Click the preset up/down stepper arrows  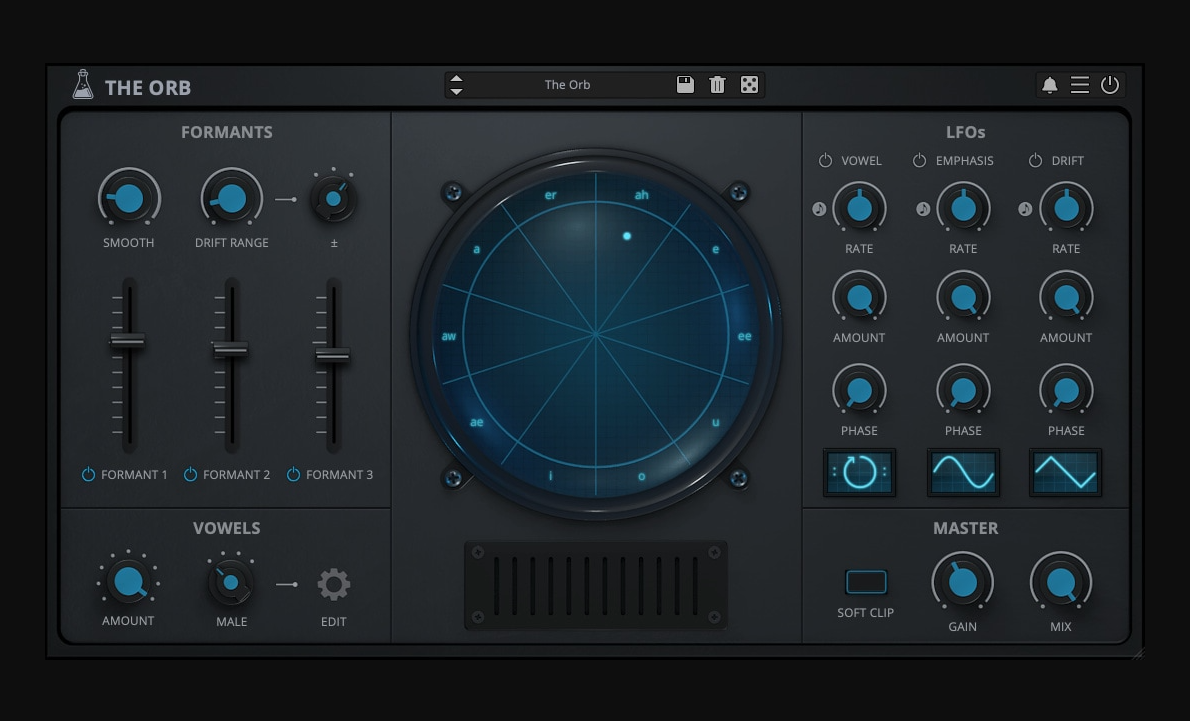pos(456,85)
